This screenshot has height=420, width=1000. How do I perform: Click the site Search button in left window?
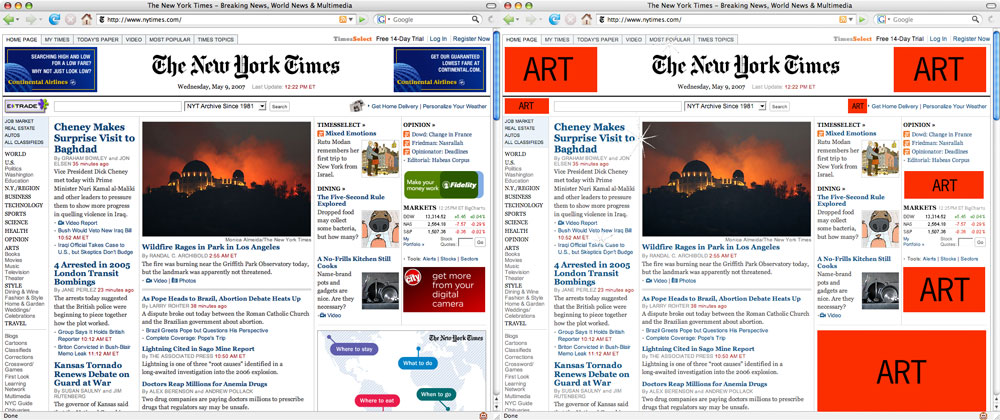point(279,106)
